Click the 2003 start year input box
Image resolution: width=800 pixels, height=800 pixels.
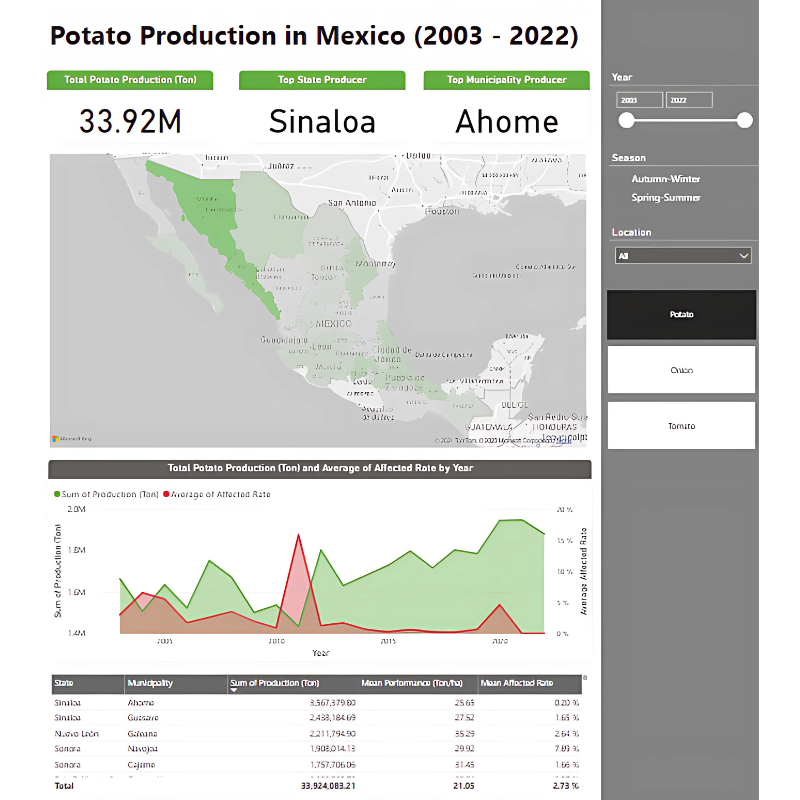click(x=640, y=100)
